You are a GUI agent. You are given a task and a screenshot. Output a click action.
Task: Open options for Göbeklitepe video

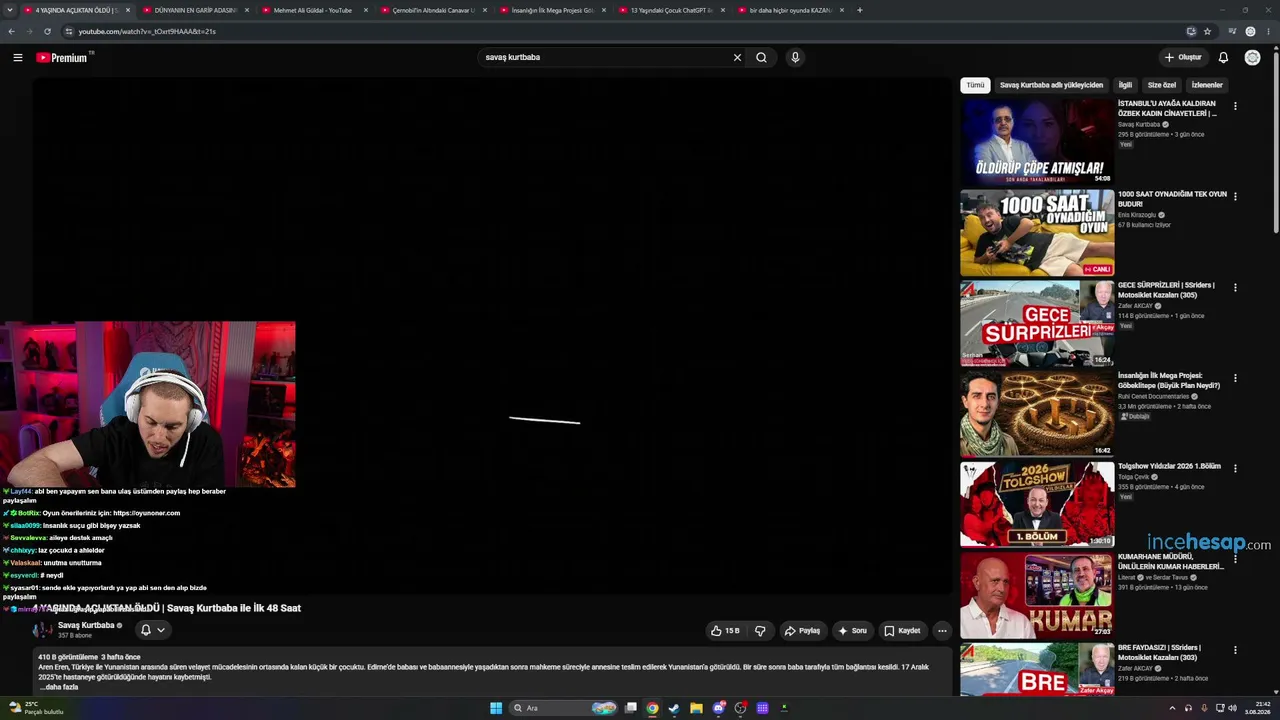coord(1235,378)
